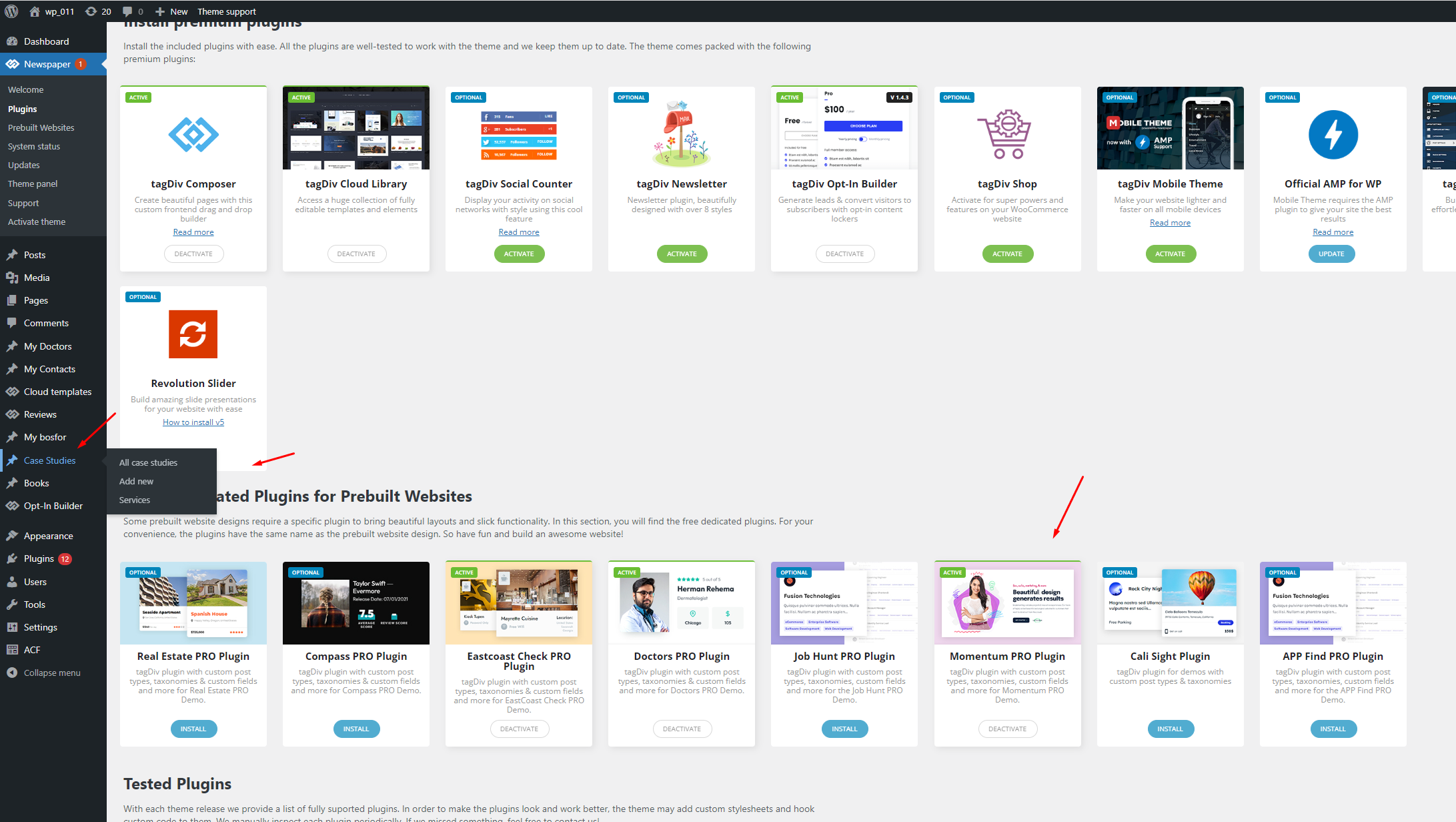
Task: Deactivate the tagDiv Composer plugin
Action: click(x=193, y=254)
